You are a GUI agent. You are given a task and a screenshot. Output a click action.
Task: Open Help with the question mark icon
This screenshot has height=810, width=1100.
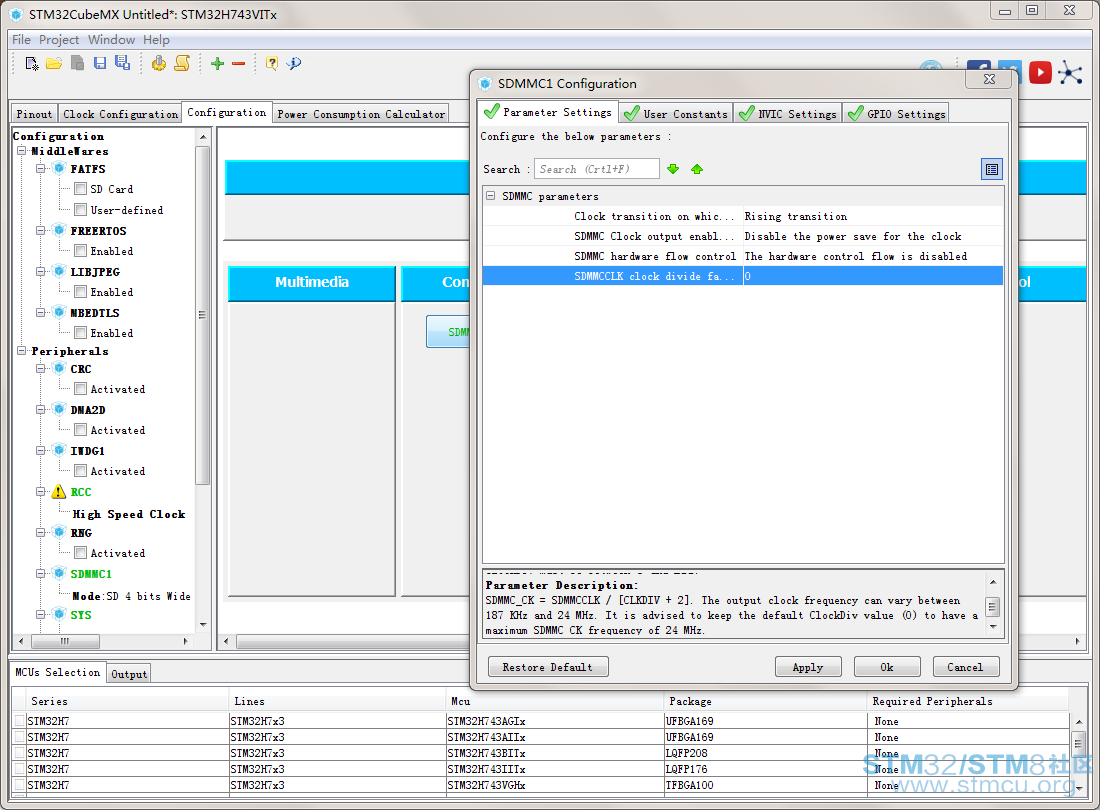[271, 63]
